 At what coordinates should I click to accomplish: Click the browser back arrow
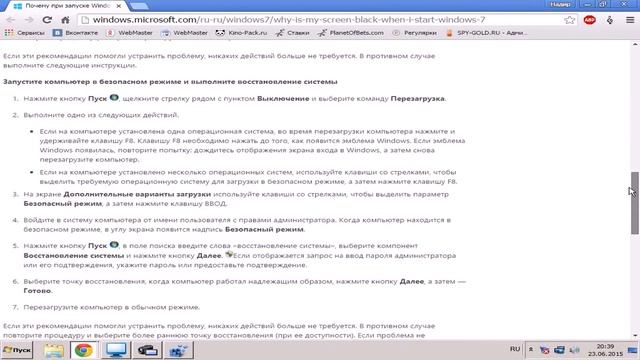11,20
